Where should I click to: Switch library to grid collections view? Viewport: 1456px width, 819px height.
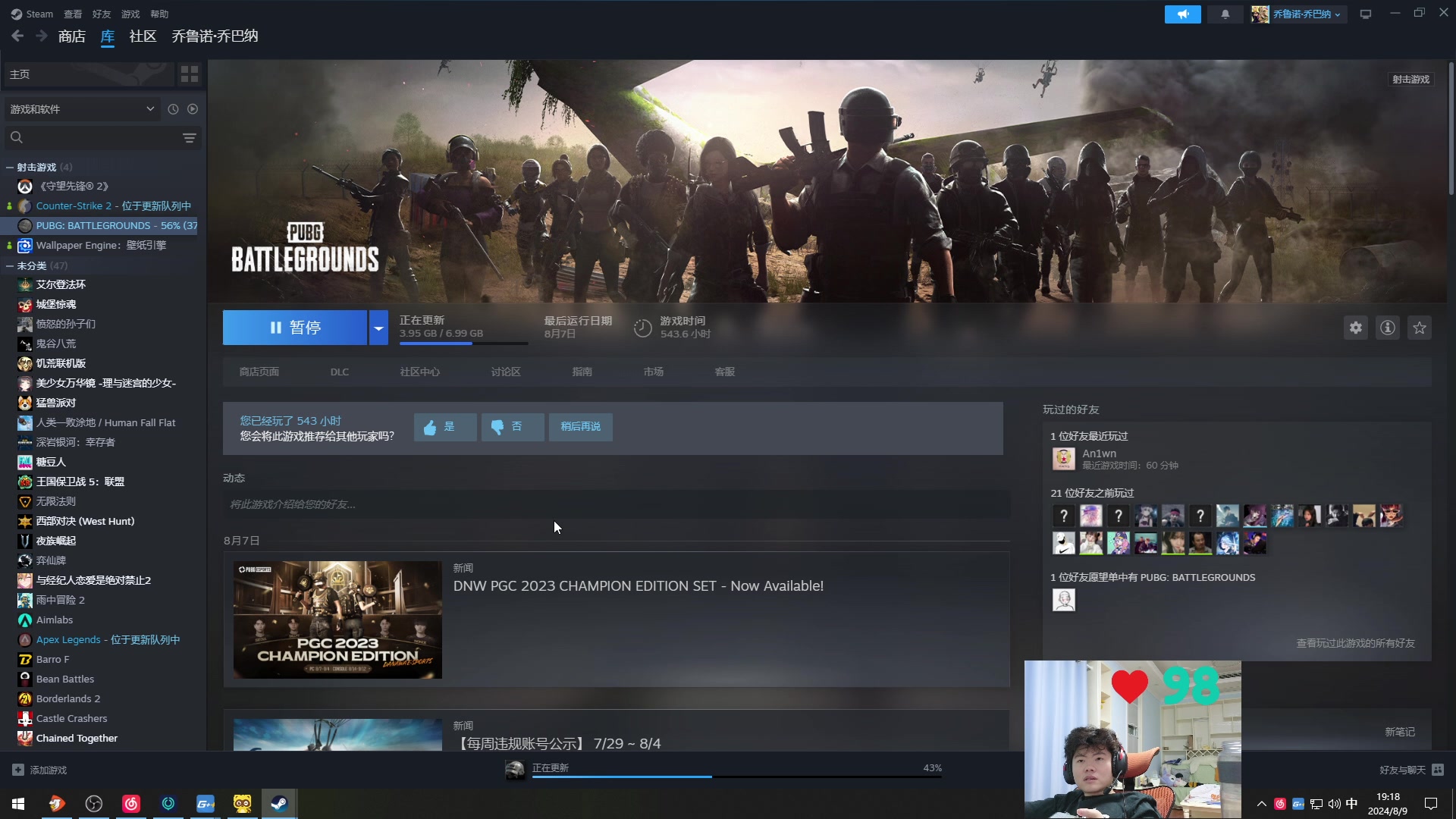[x=189, y=74]
